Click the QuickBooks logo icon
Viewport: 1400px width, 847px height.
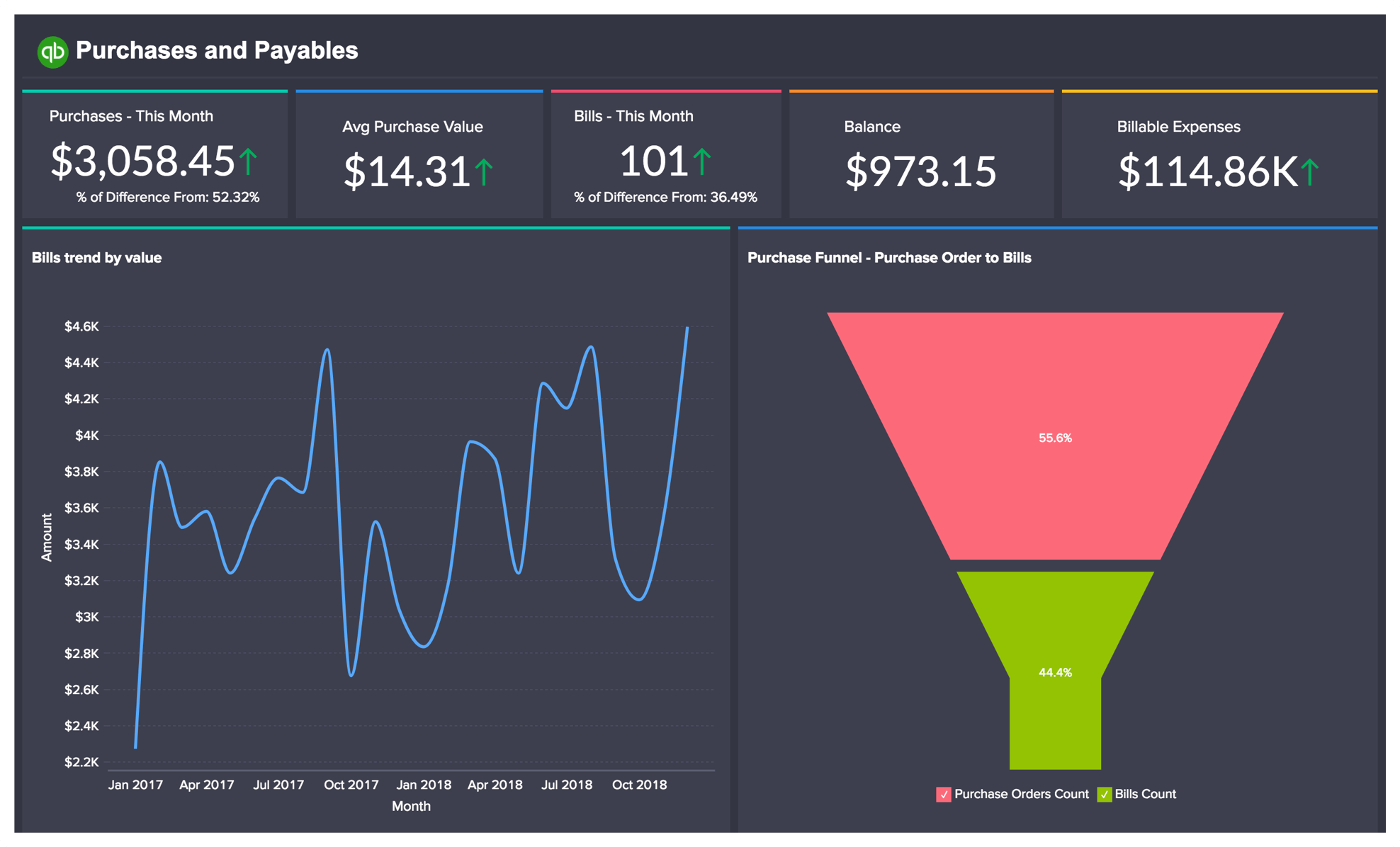52,52
